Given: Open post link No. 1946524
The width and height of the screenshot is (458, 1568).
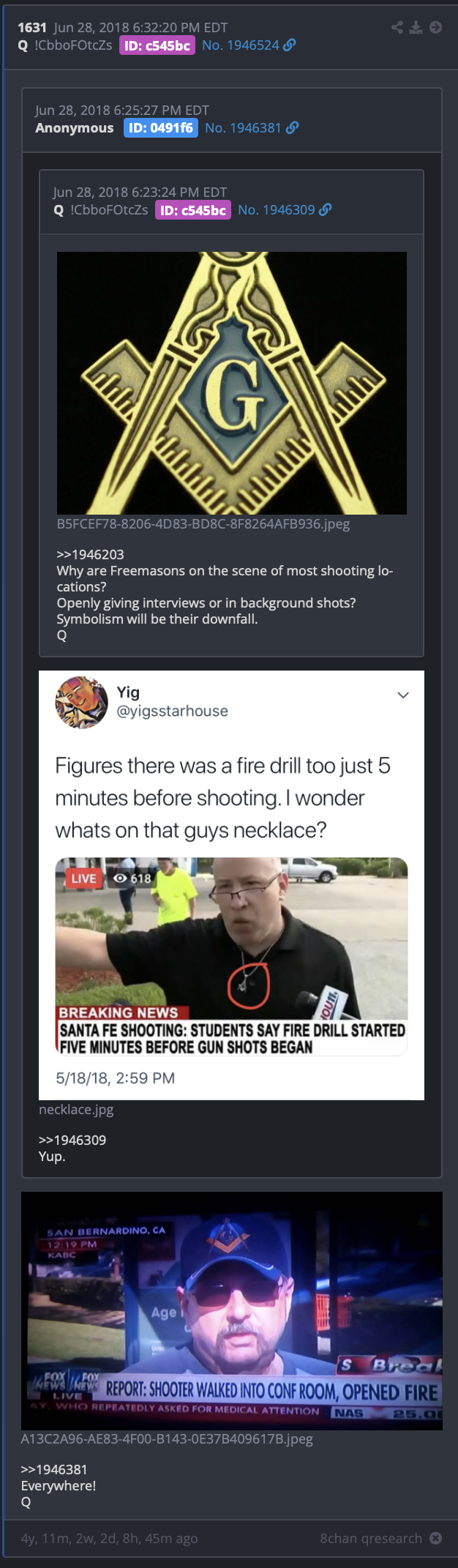Looking at the screenshot, I should tap(241, 45).
